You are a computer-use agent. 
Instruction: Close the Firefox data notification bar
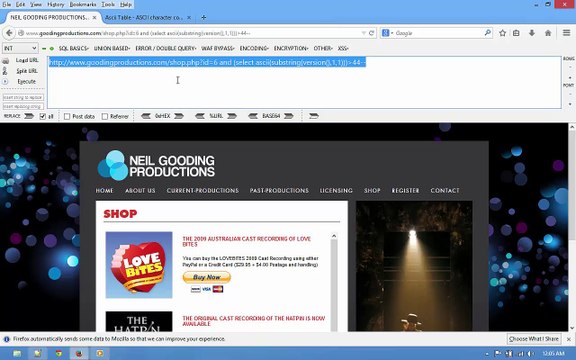[x=569, y=339]
